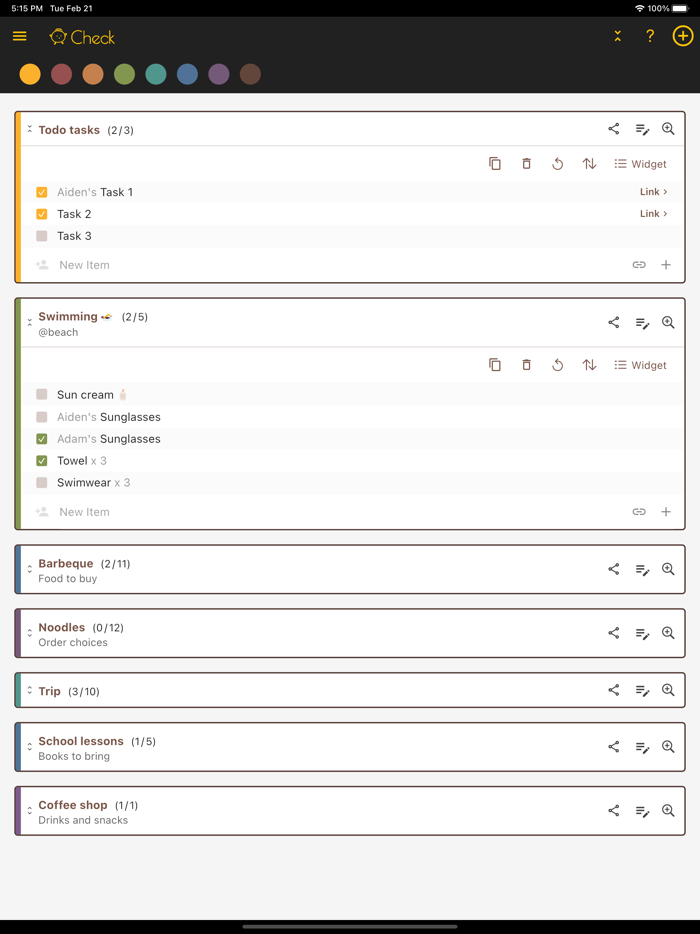
Task: Collapse all lists using the top arrows icon
Action: (x=617, y=35)
